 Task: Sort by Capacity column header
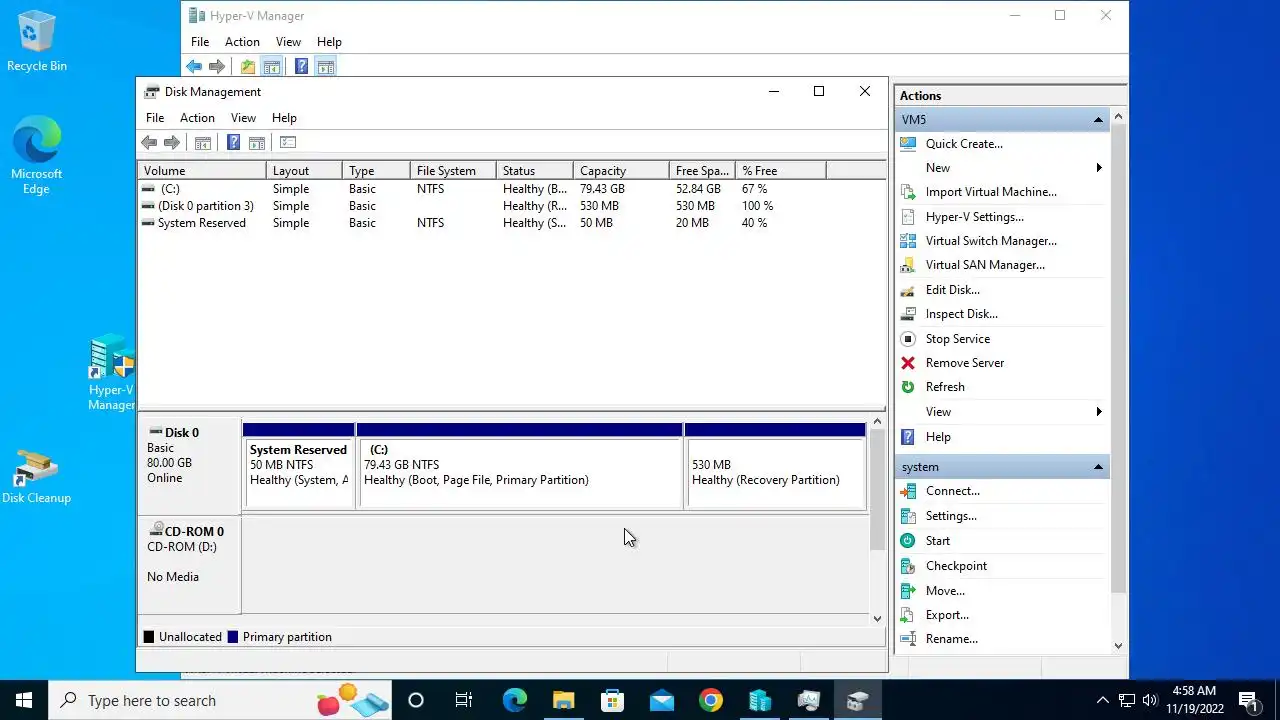click(x=621, y=171)
